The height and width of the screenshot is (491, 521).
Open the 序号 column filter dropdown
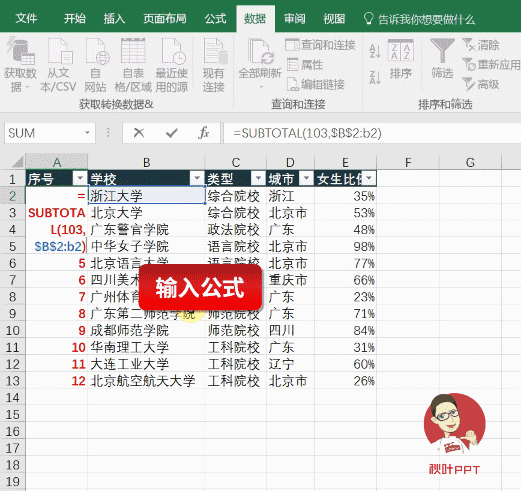click(x=80, y=178)
